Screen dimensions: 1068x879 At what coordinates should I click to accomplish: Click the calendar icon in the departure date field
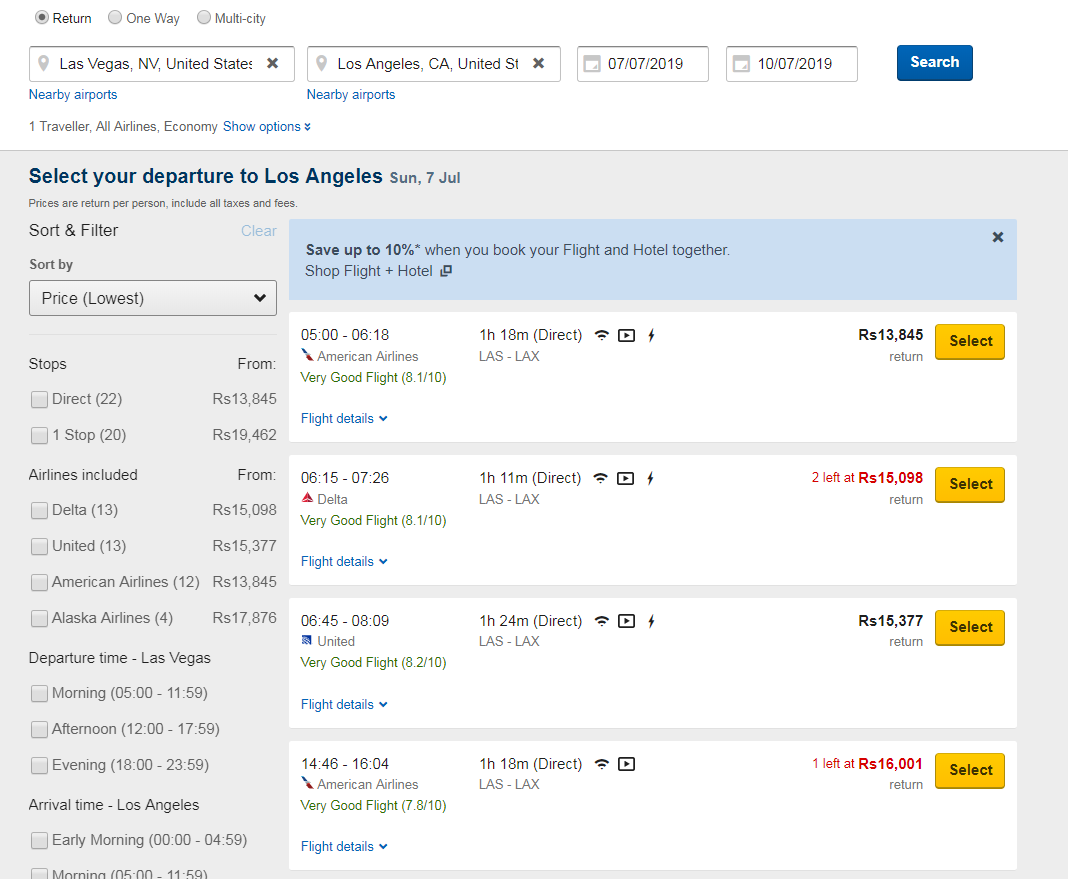592,63
